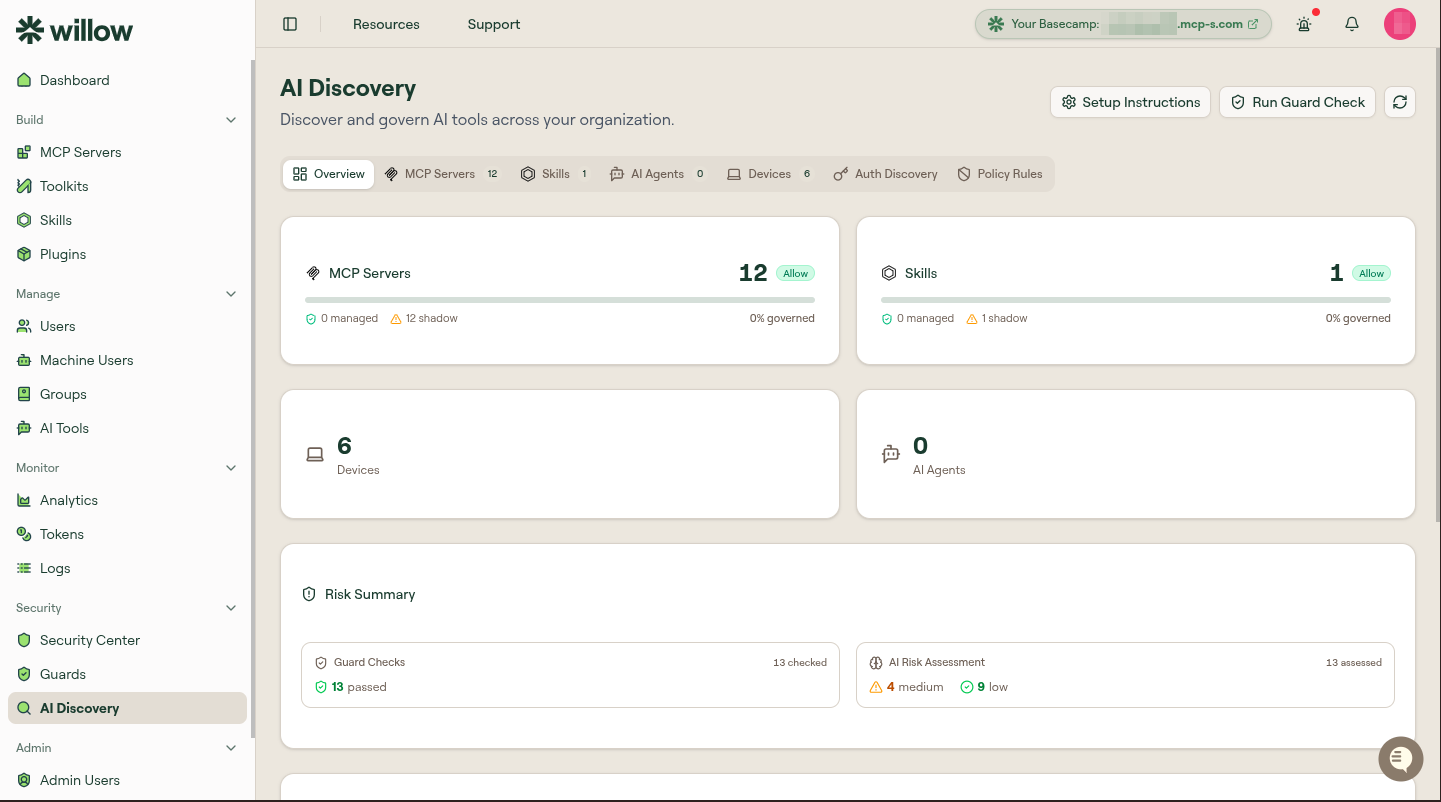Image resolution: width=1441 pixels, height=802 pixels.
Task: Click the Machine Users robot icon
Action: pos(24,360)
